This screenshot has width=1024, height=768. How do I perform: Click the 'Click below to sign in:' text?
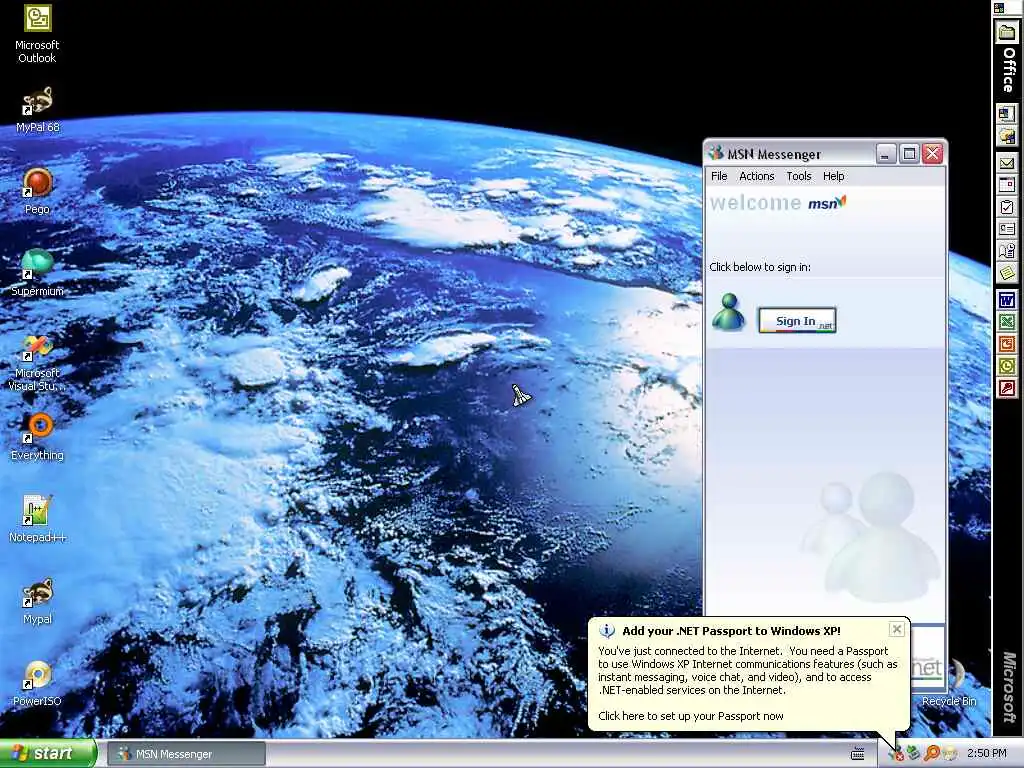[x=760, y=267]
